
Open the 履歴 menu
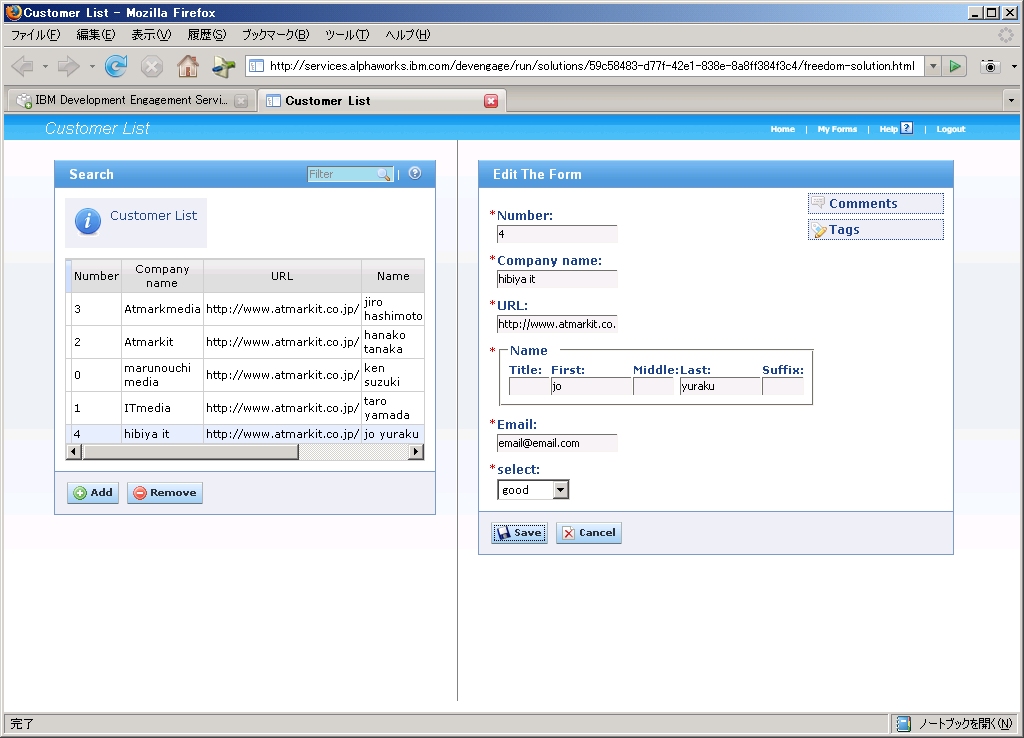click(x=206, y=35)
